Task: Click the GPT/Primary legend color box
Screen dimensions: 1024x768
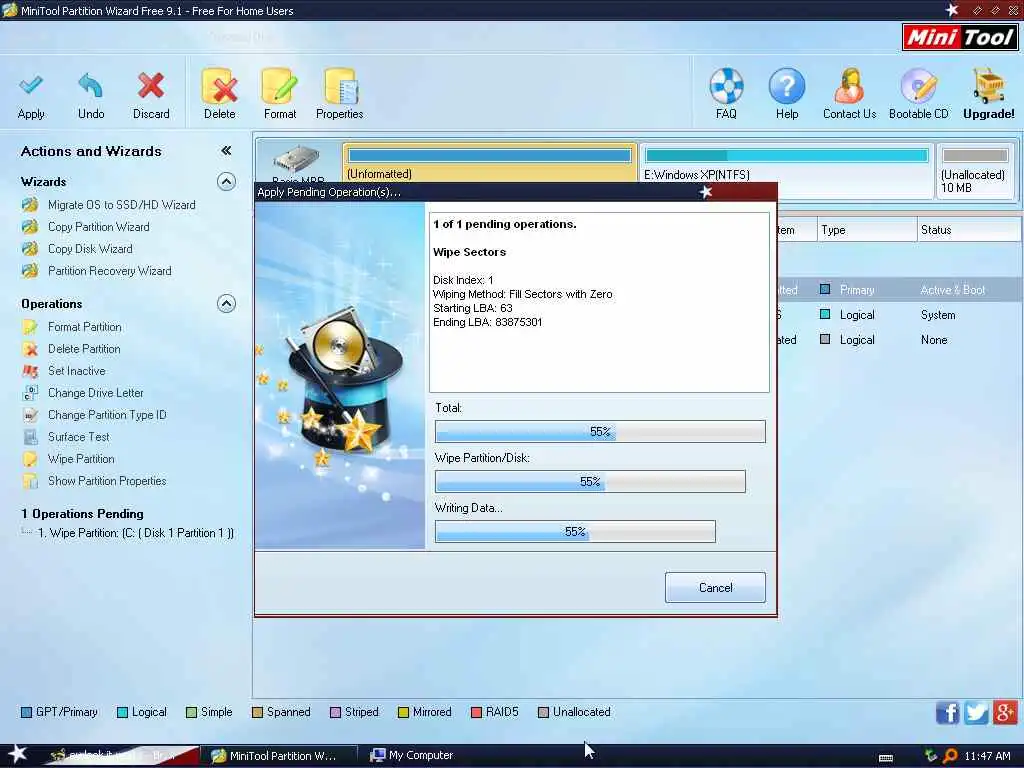Action: pos(26,712)
